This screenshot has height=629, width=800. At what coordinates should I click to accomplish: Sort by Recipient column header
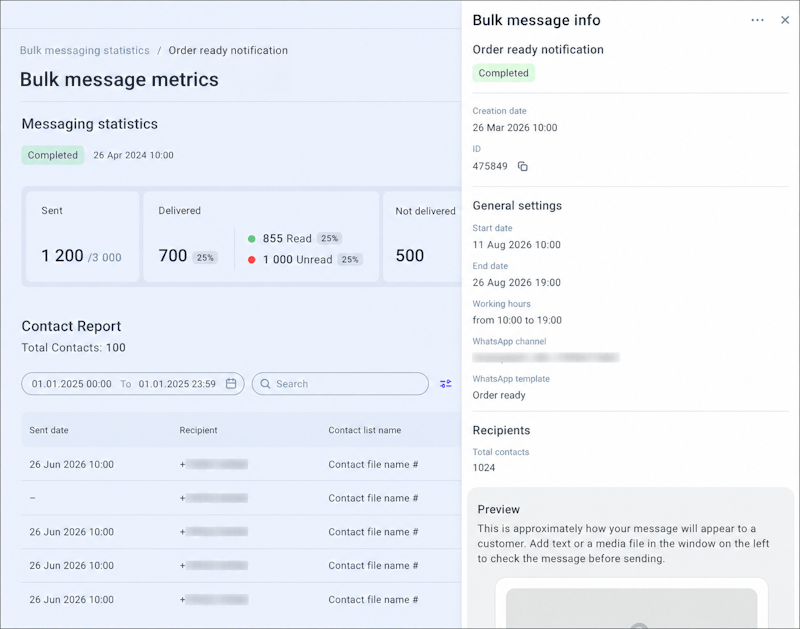click(x=198, y=430)
